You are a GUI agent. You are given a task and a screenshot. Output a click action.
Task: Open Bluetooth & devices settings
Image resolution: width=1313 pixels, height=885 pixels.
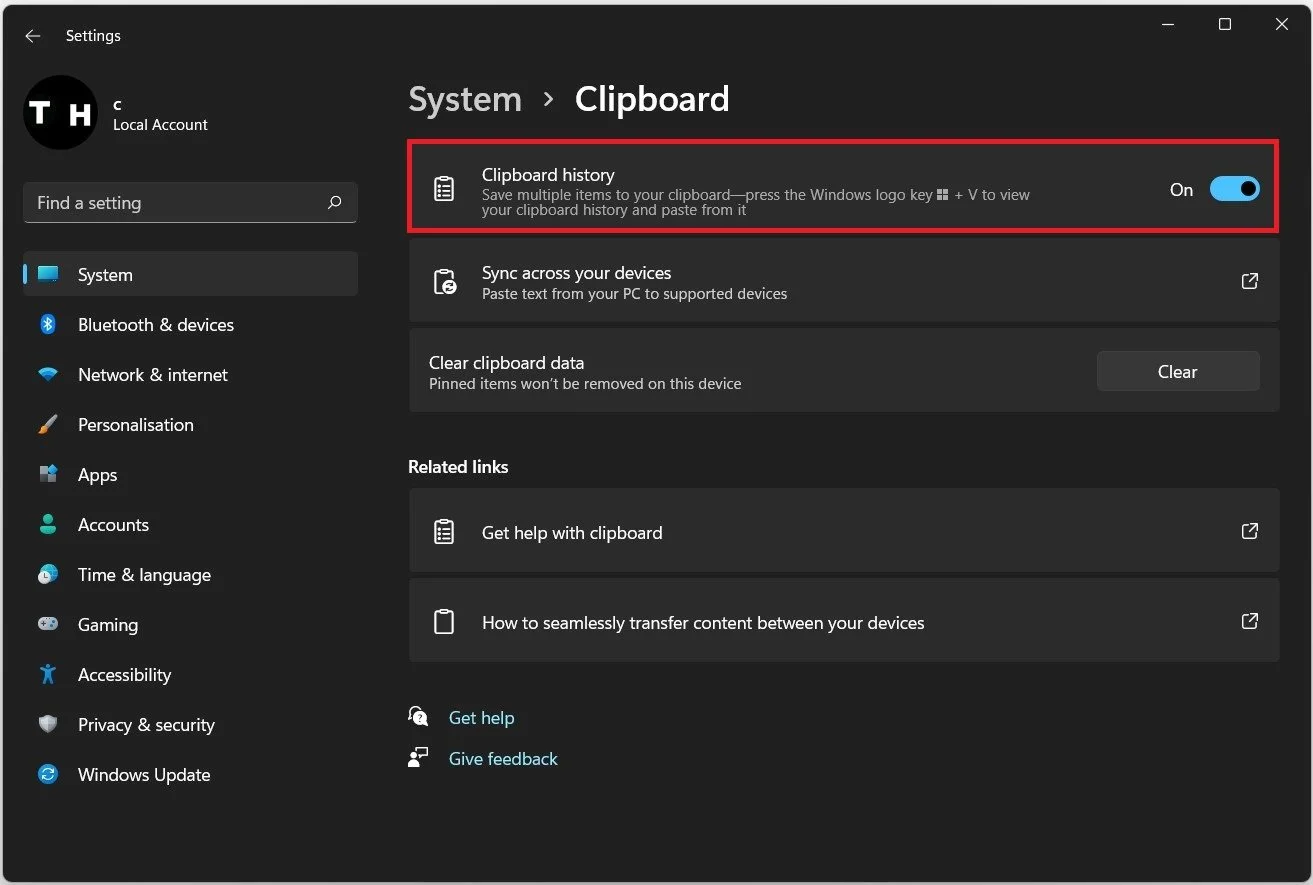(x=190, y=324)
